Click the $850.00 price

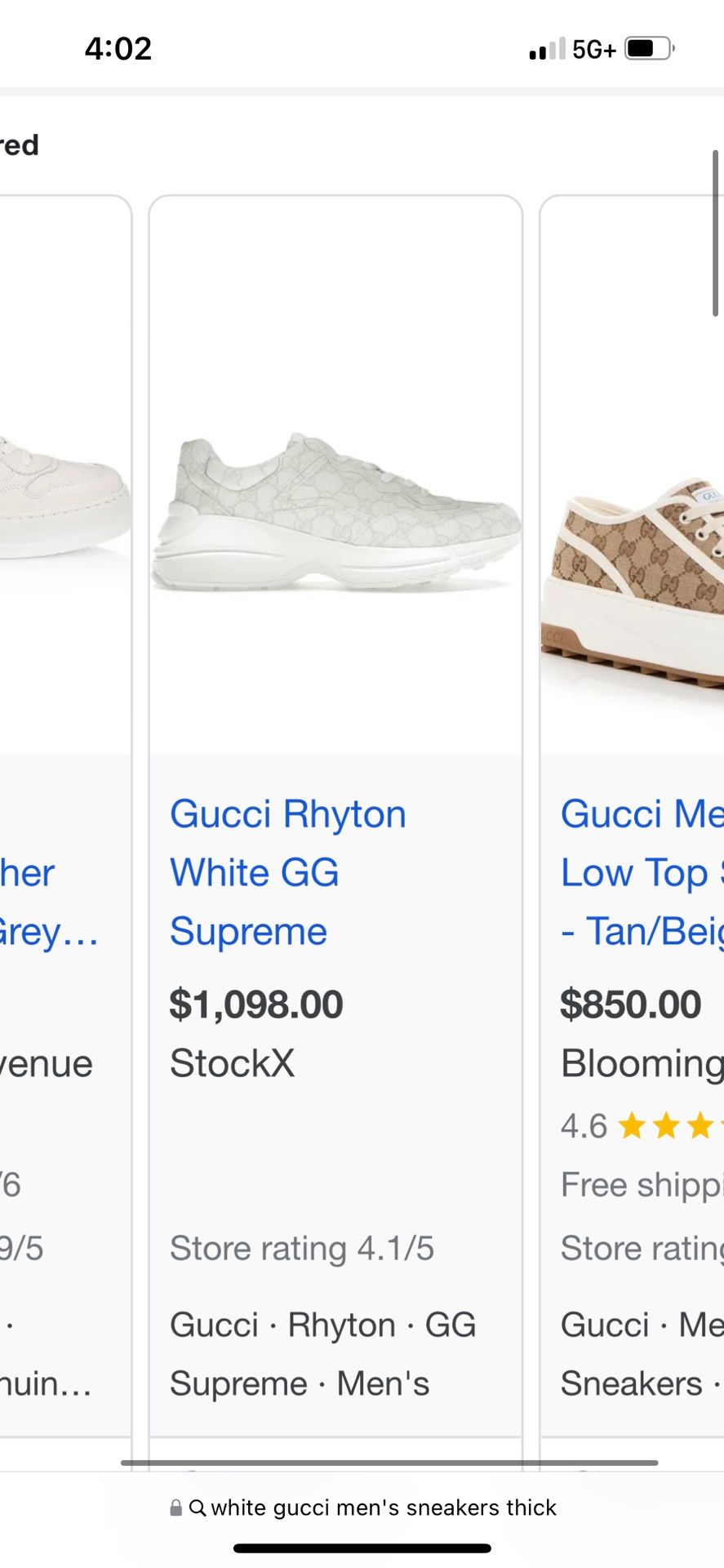point(630,1004)
